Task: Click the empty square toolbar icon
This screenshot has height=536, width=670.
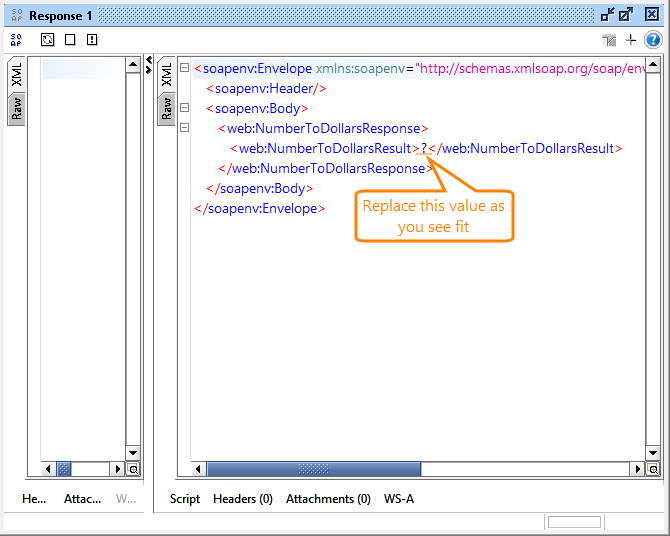Action: tap(70, 40)
